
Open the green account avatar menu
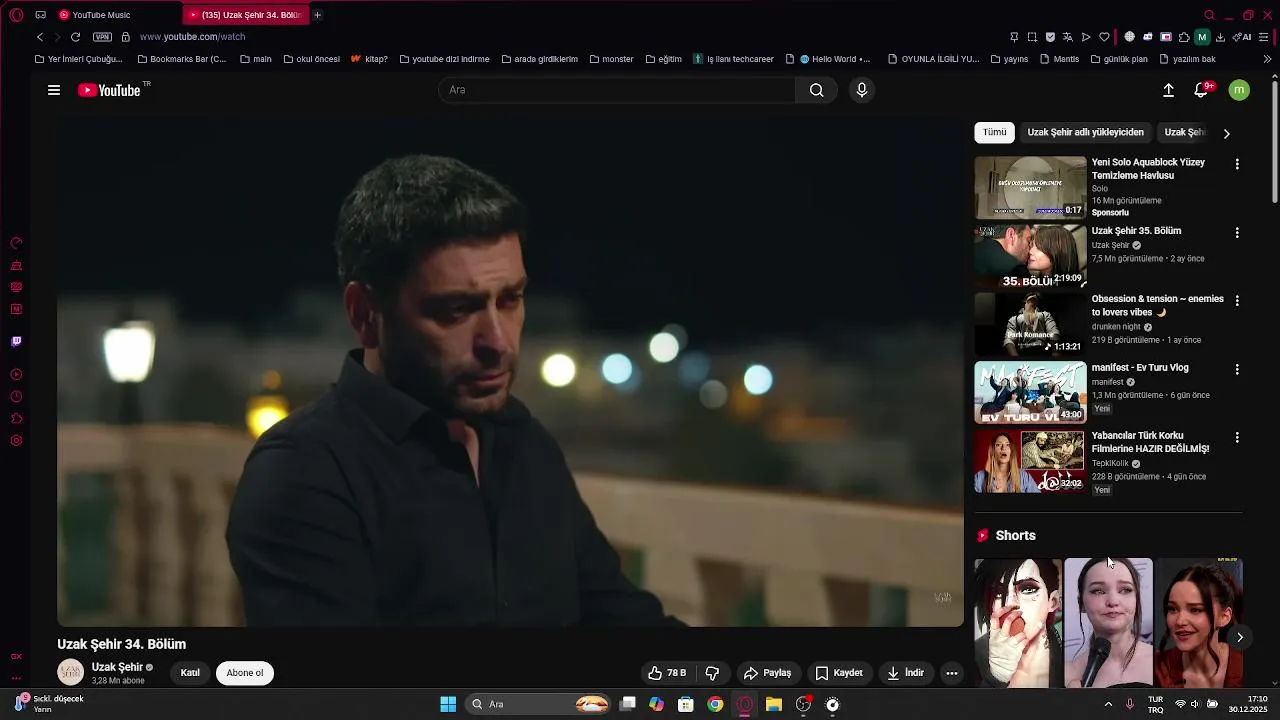pos(1239,90)
